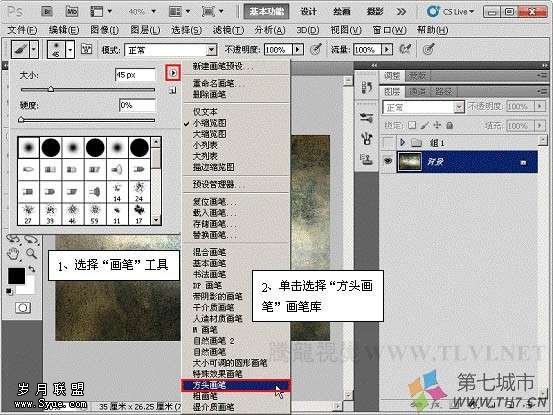Click the 基本功能 workspace button

[266, 12]
